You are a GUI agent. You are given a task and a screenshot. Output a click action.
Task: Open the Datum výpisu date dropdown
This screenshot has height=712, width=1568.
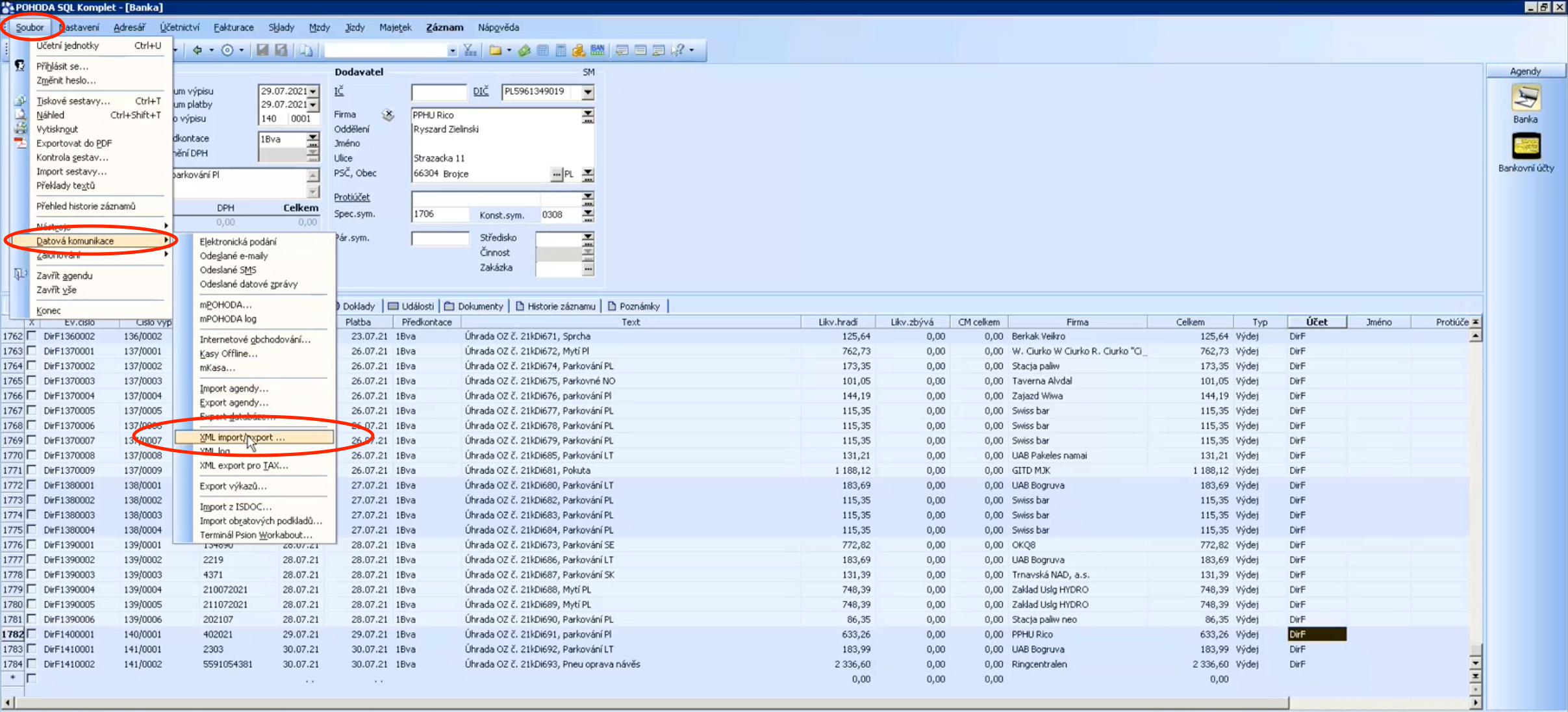tap(314, 92)
